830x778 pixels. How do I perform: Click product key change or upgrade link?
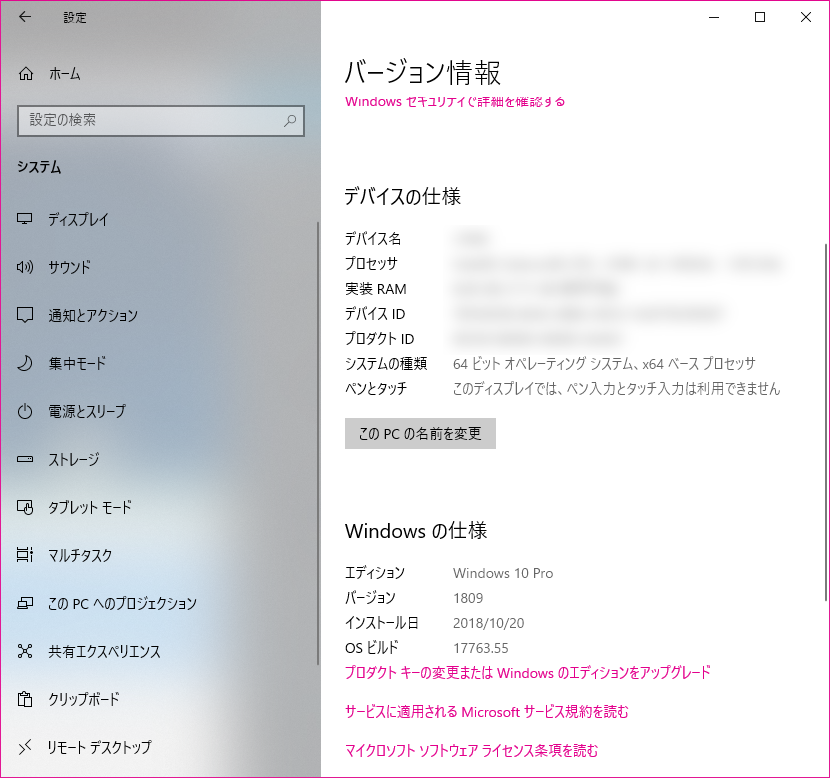(x=527, y=673)
